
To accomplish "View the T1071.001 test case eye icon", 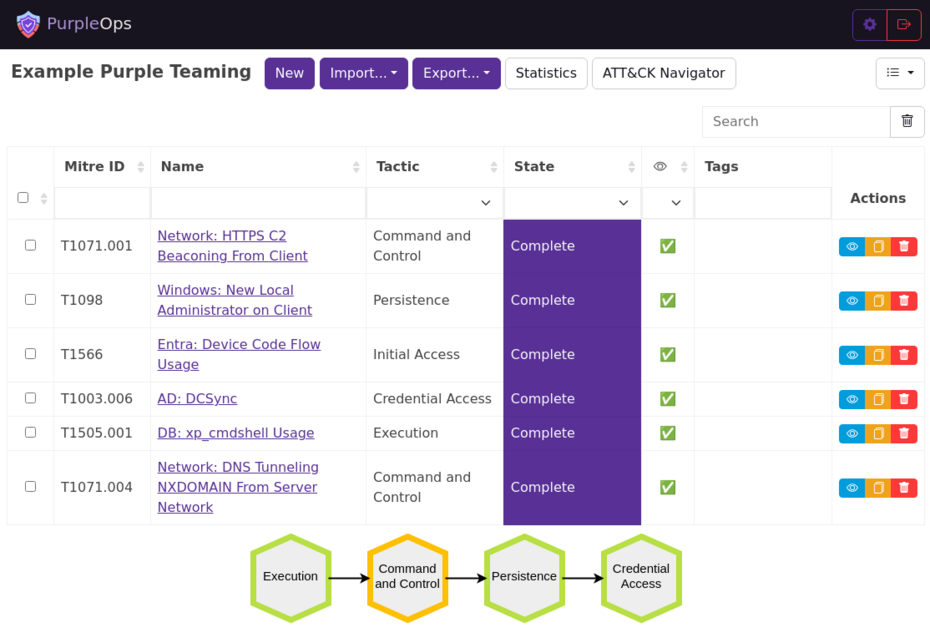I will pyautogui.click(x=852, y=247).
